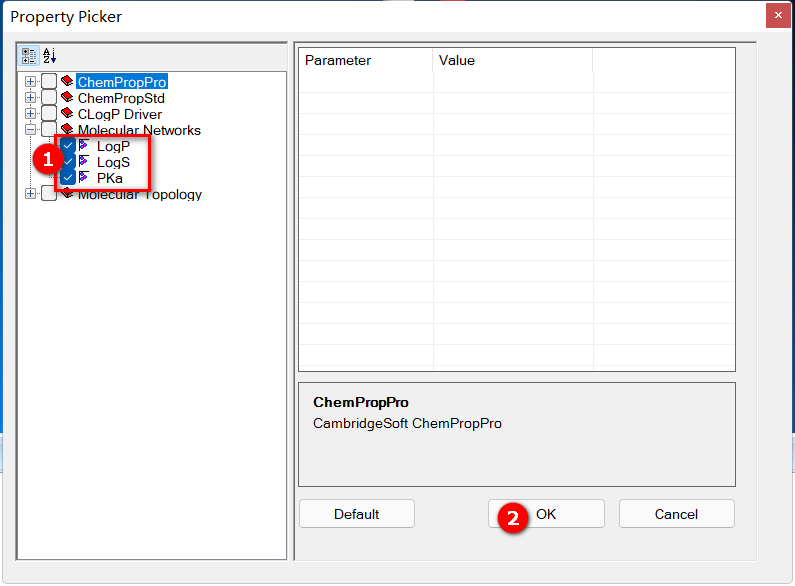795x586 pixels.
Task: Select the Molecular Topology tree item
Action: point(140,194)
